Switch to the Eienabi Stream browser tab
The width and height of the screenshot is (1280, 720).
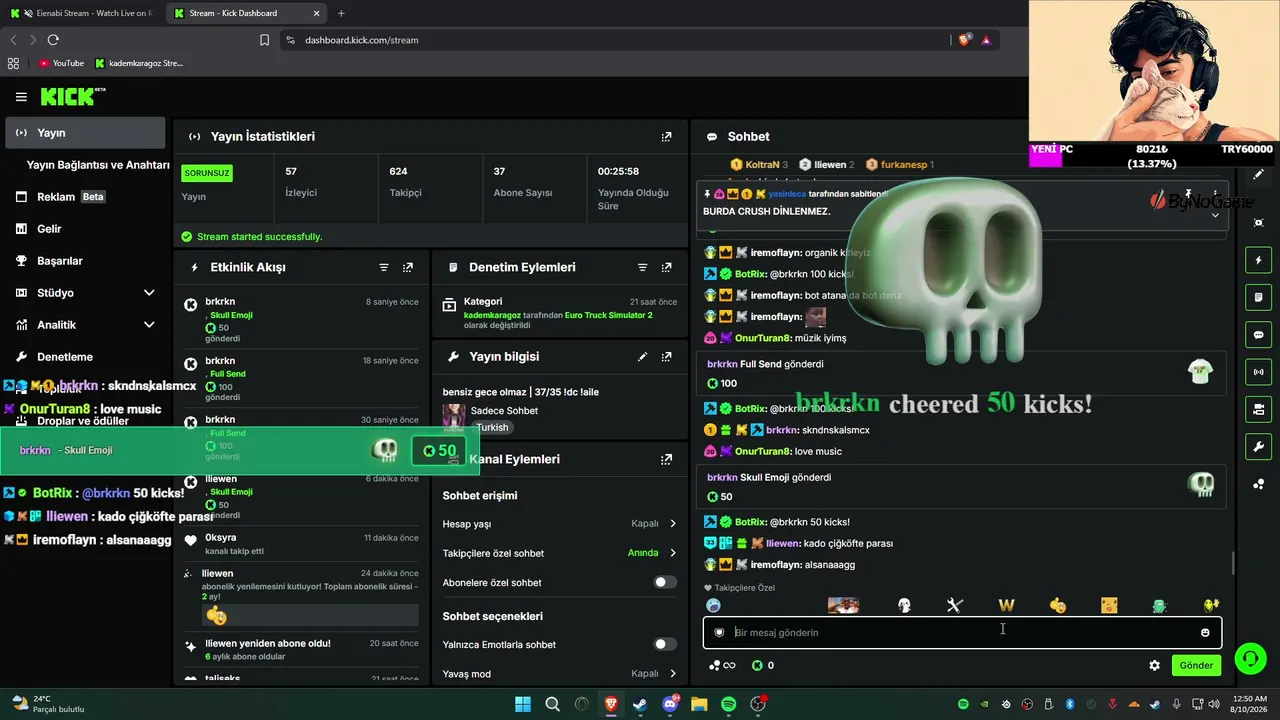84,13
